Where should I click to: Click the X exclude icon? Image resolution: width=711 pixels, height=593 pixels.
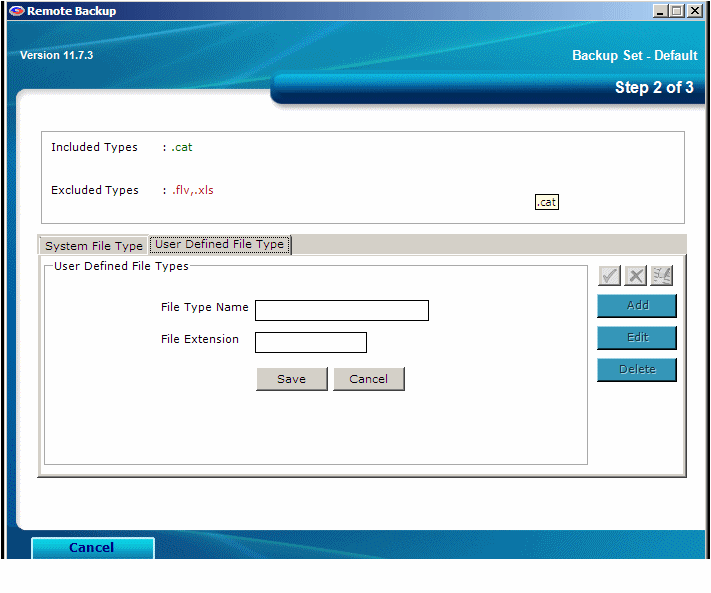coord(635,275)
